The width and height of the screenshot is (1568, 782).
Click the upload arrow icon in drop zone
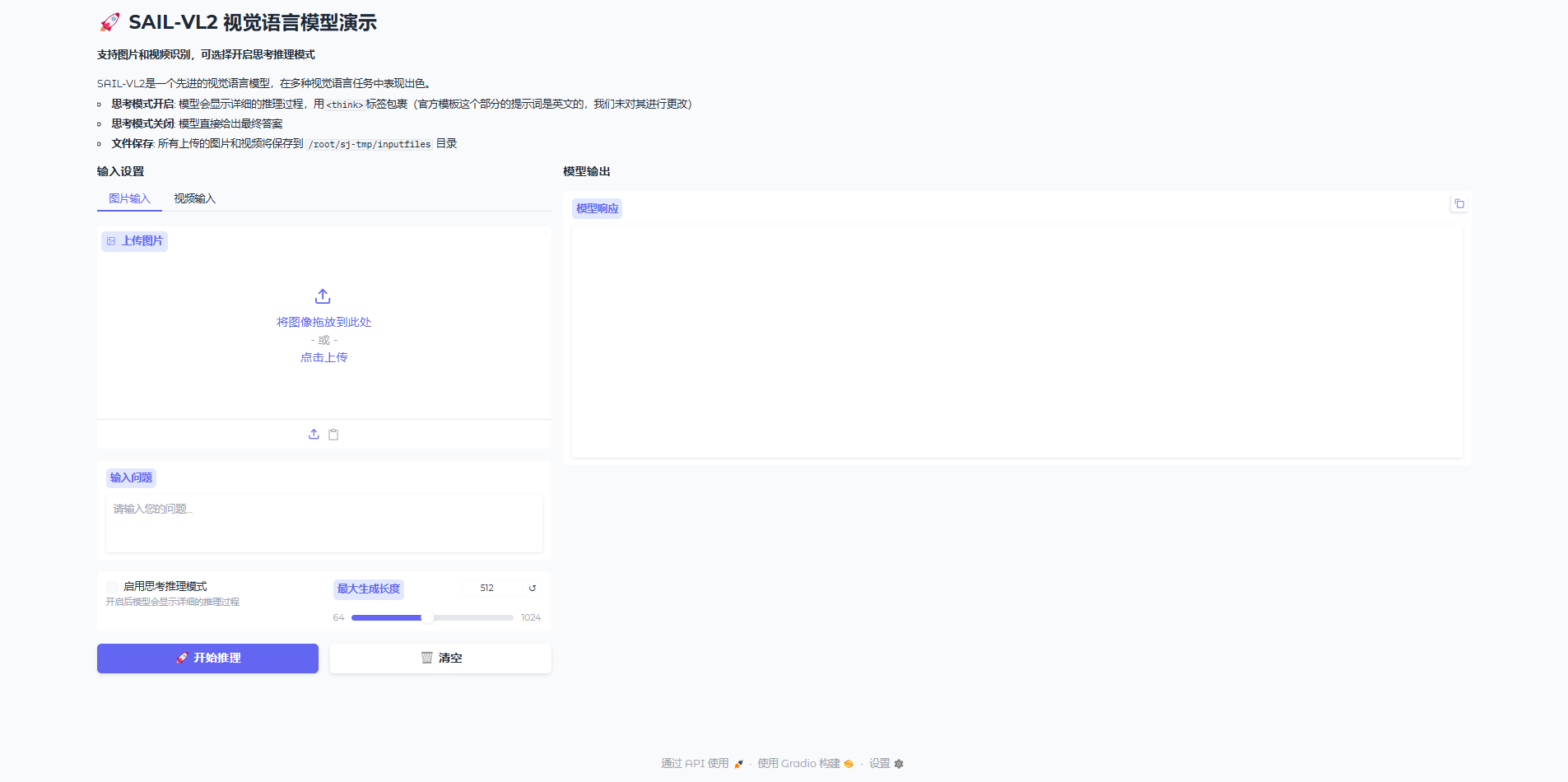[x=323, y=296]
